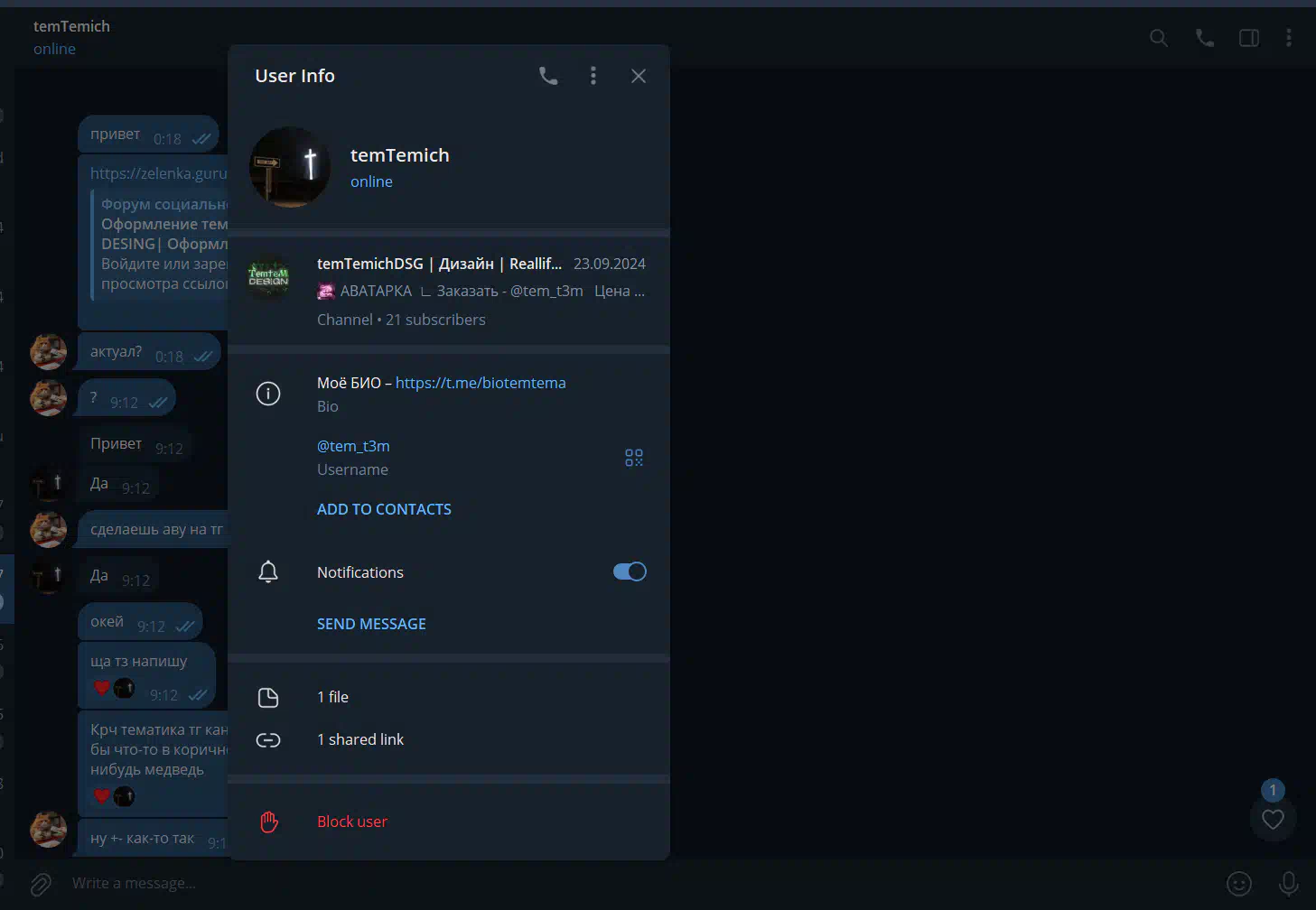1316x910 pixels.
Task: Click the Notifications bell icon
Action: point(268,571)
